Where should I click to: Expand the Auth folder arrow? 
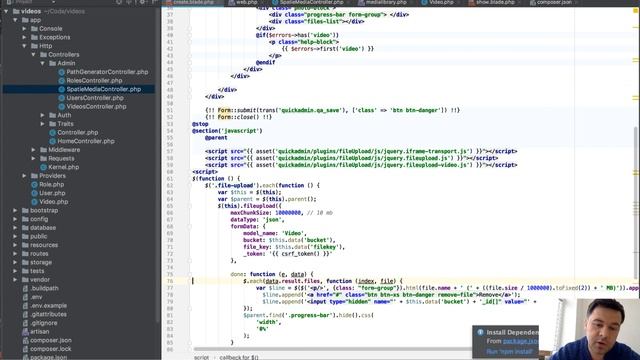click(42, 115)
